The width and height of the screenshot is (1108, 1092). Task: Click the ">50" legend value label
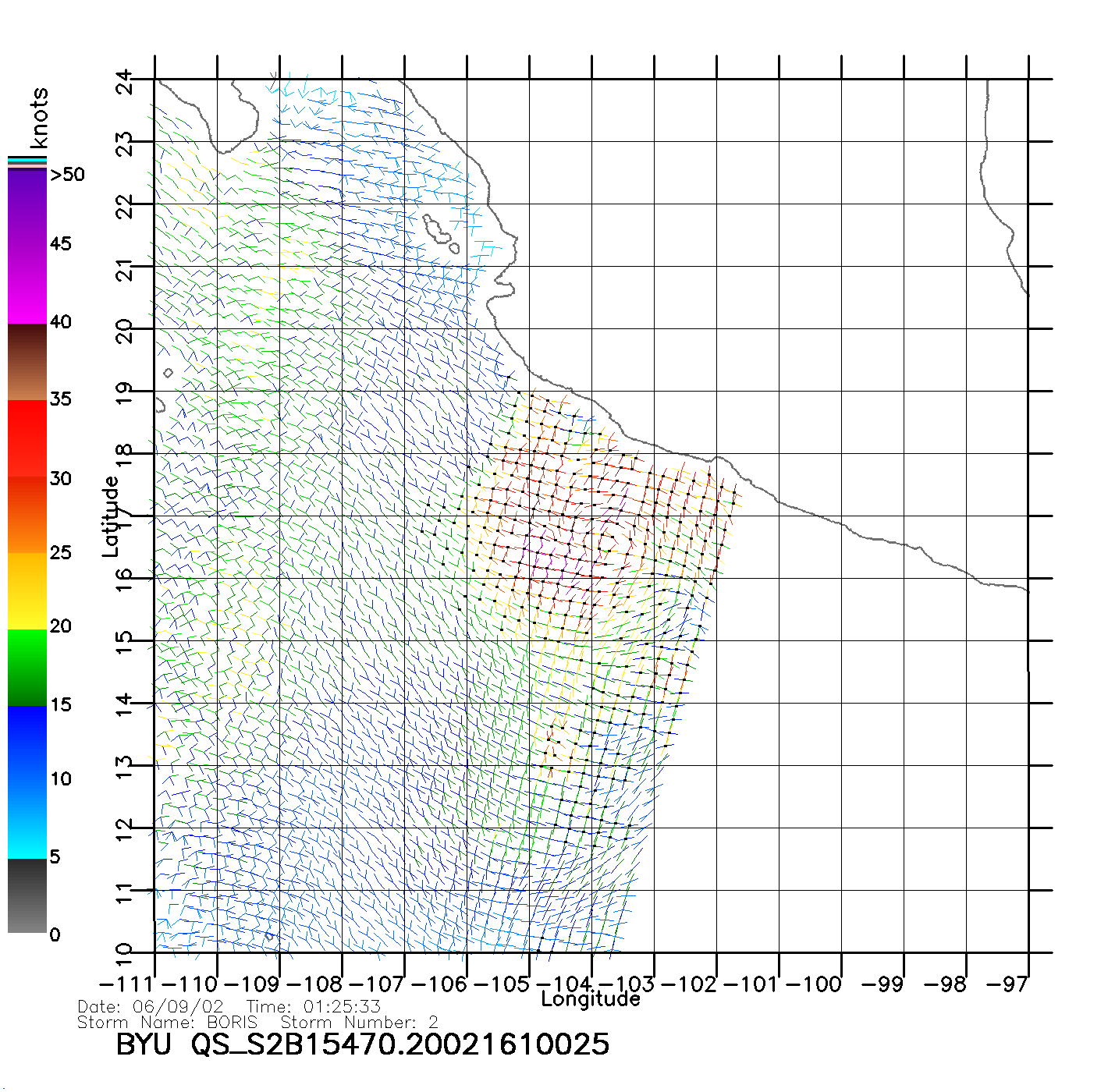pyautogui.click(x=67, y=175)
